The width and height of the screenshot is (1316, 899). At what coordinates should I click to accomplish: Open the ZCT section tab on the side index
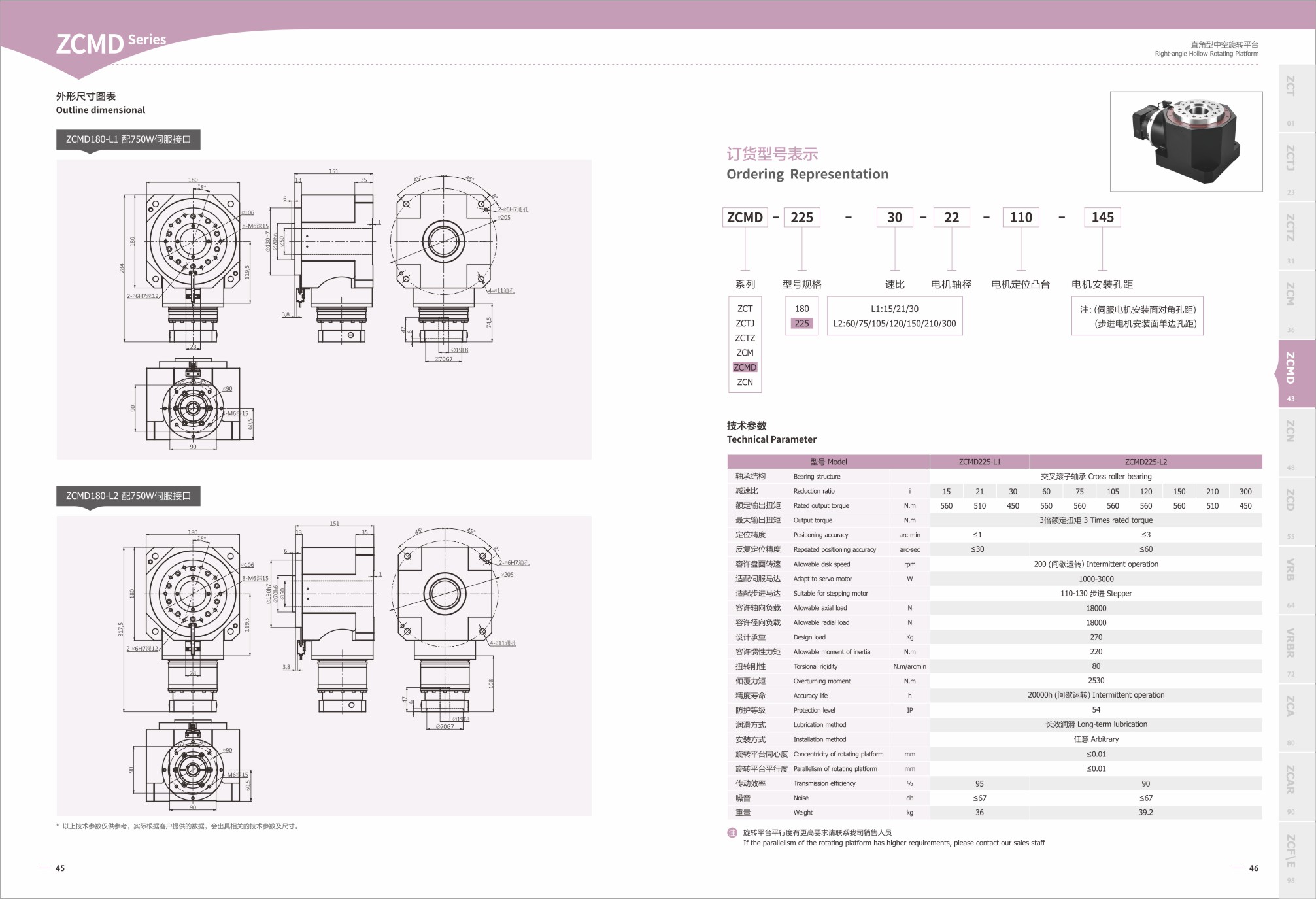(1296, 98)
